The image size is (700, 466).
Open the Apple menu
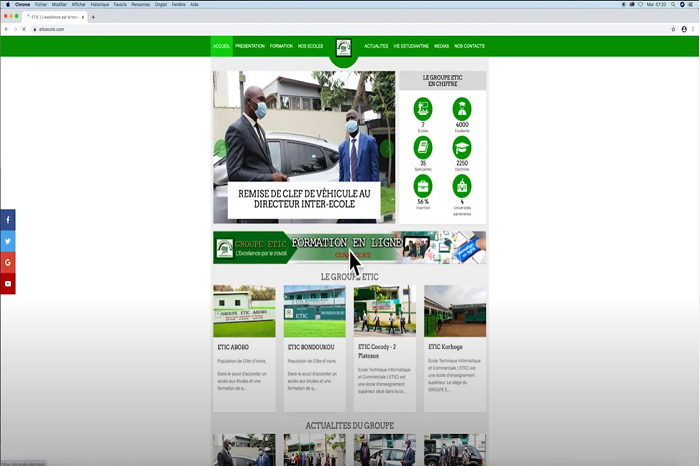pos(8,4)
